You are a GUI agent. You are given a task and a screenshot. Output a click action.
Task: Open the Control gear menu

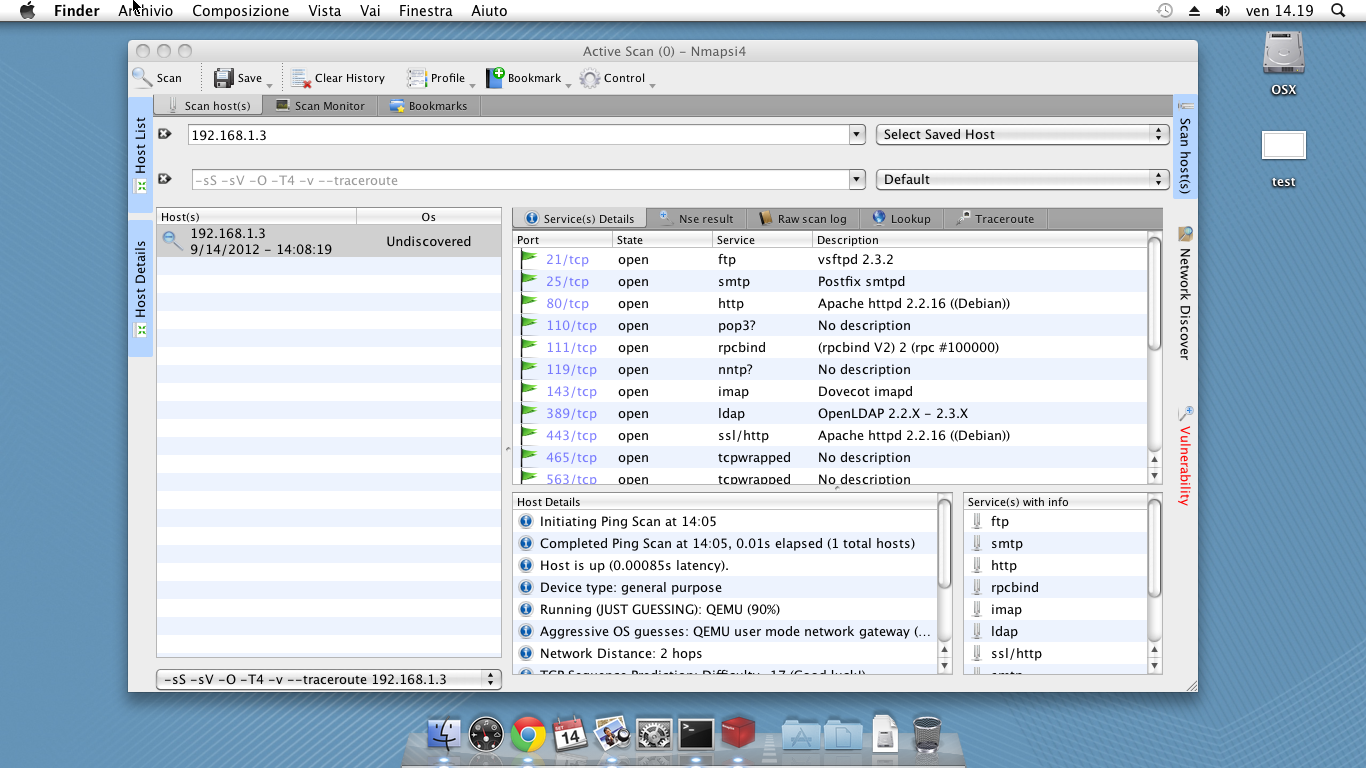click(x=590, y=78)
